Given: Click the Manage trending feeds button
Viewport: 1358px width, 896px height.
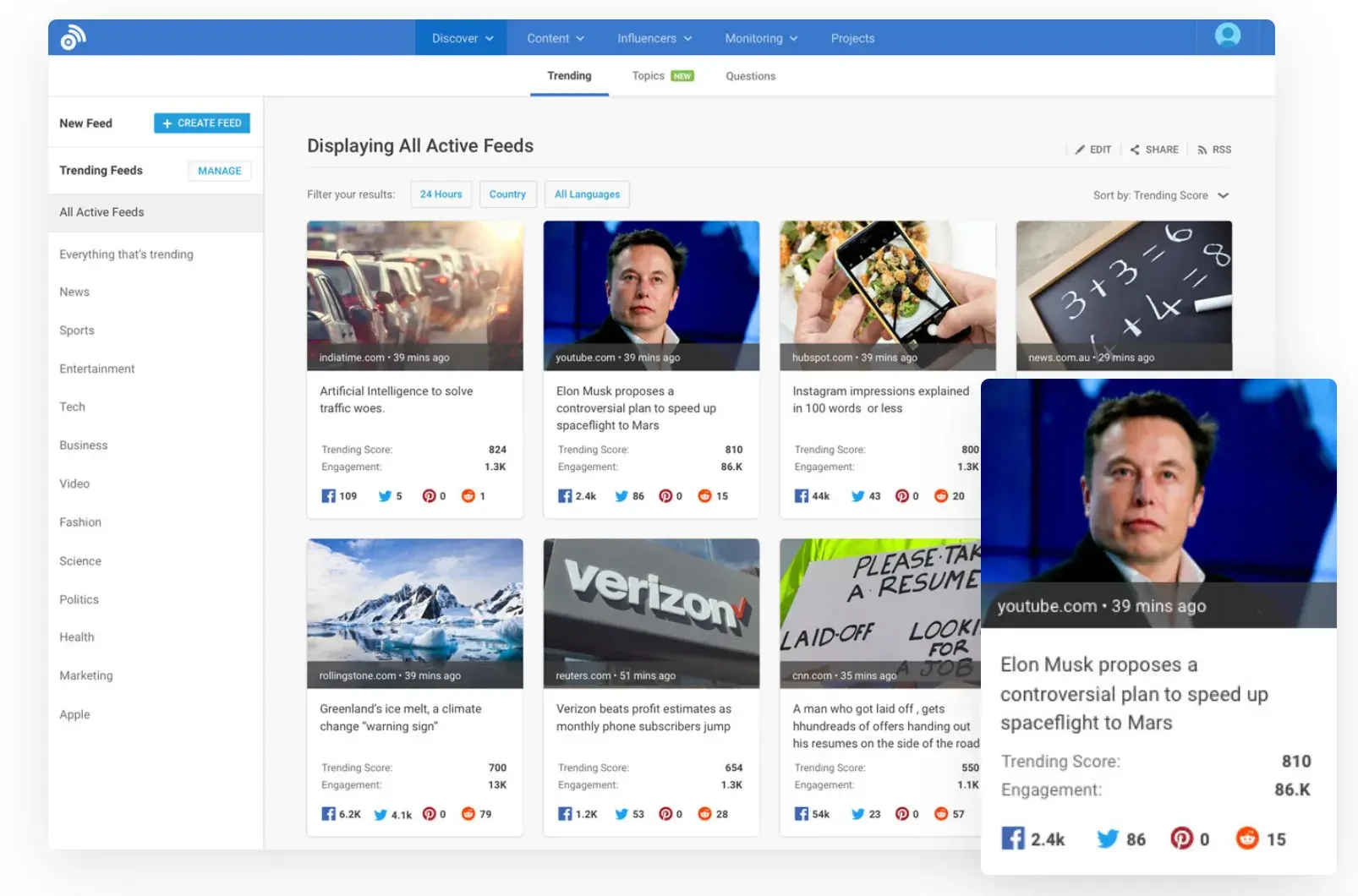Looking at the screenshot, I should click(x=219, y=171).
